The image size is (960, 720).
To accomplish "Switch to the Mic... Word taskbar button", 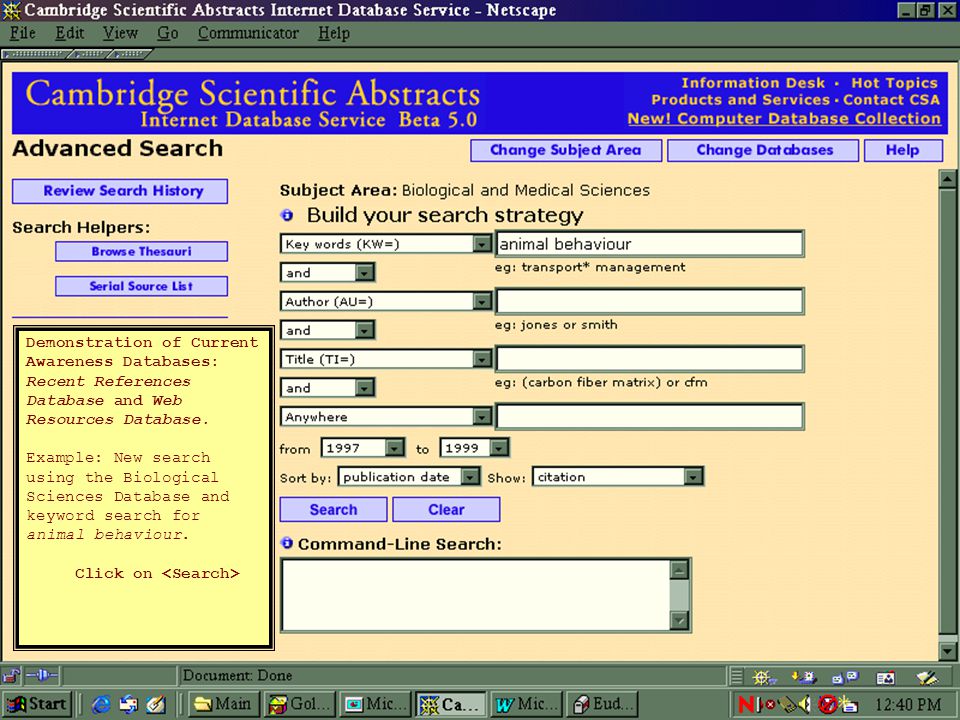I will 527,705.
